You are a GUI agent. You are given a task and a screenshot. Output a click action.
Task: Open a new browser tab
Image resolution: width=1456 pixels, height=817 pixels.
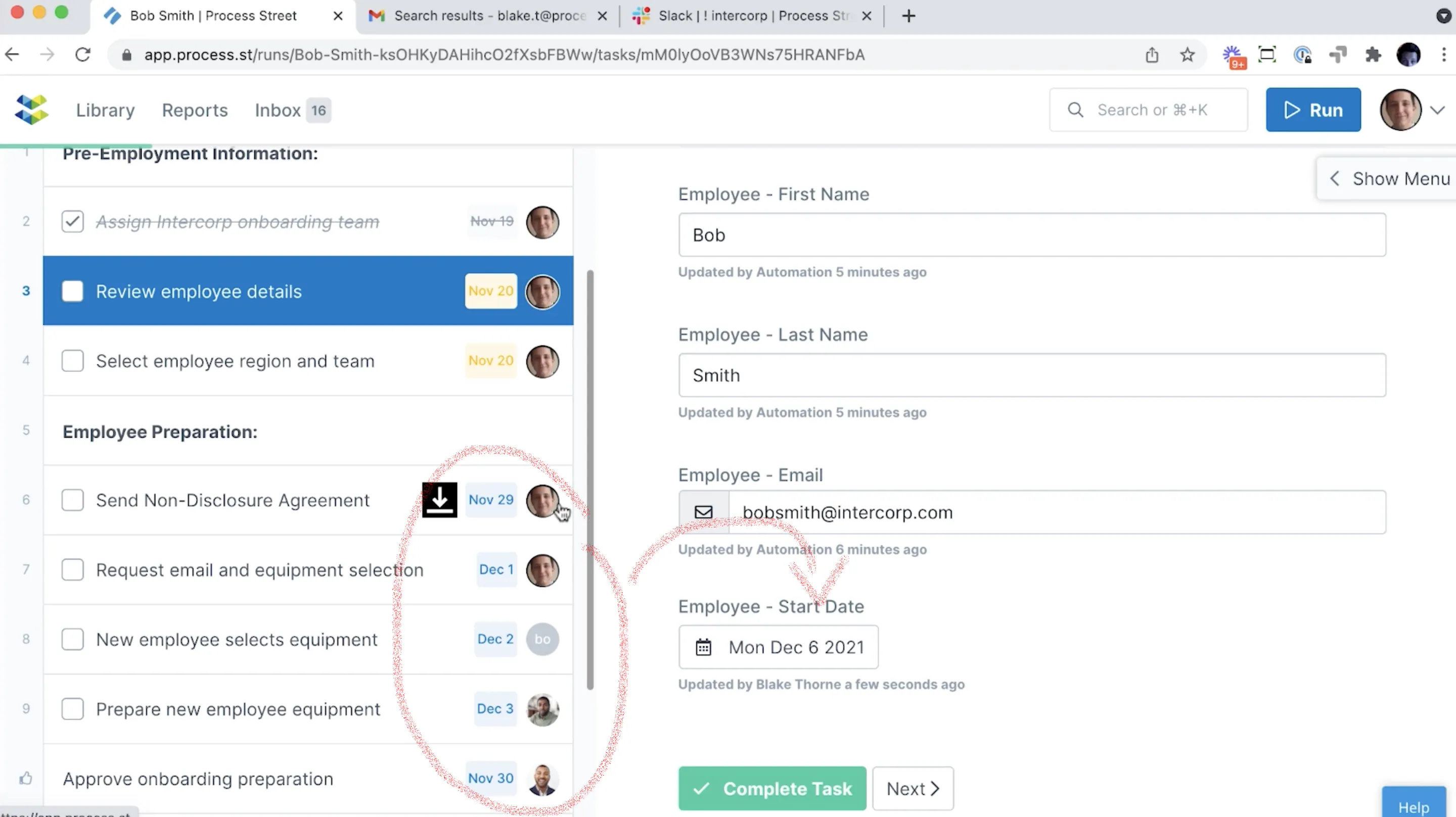click(x=908, y=16)
